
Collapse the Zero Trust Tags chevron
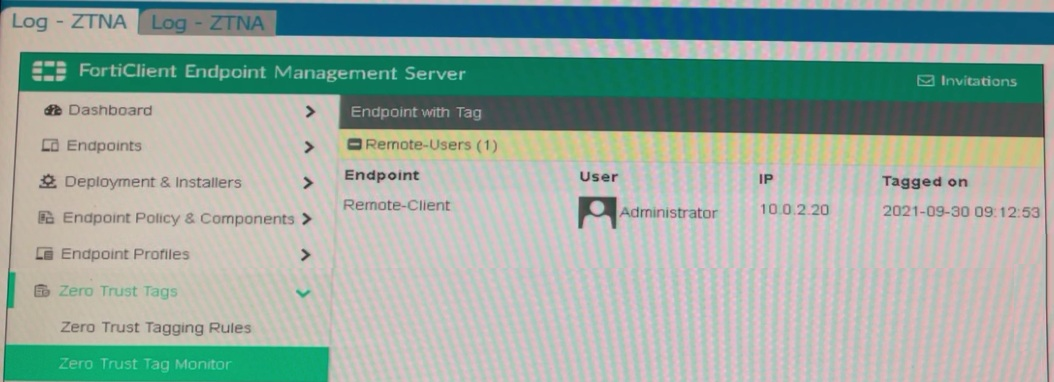304,293
